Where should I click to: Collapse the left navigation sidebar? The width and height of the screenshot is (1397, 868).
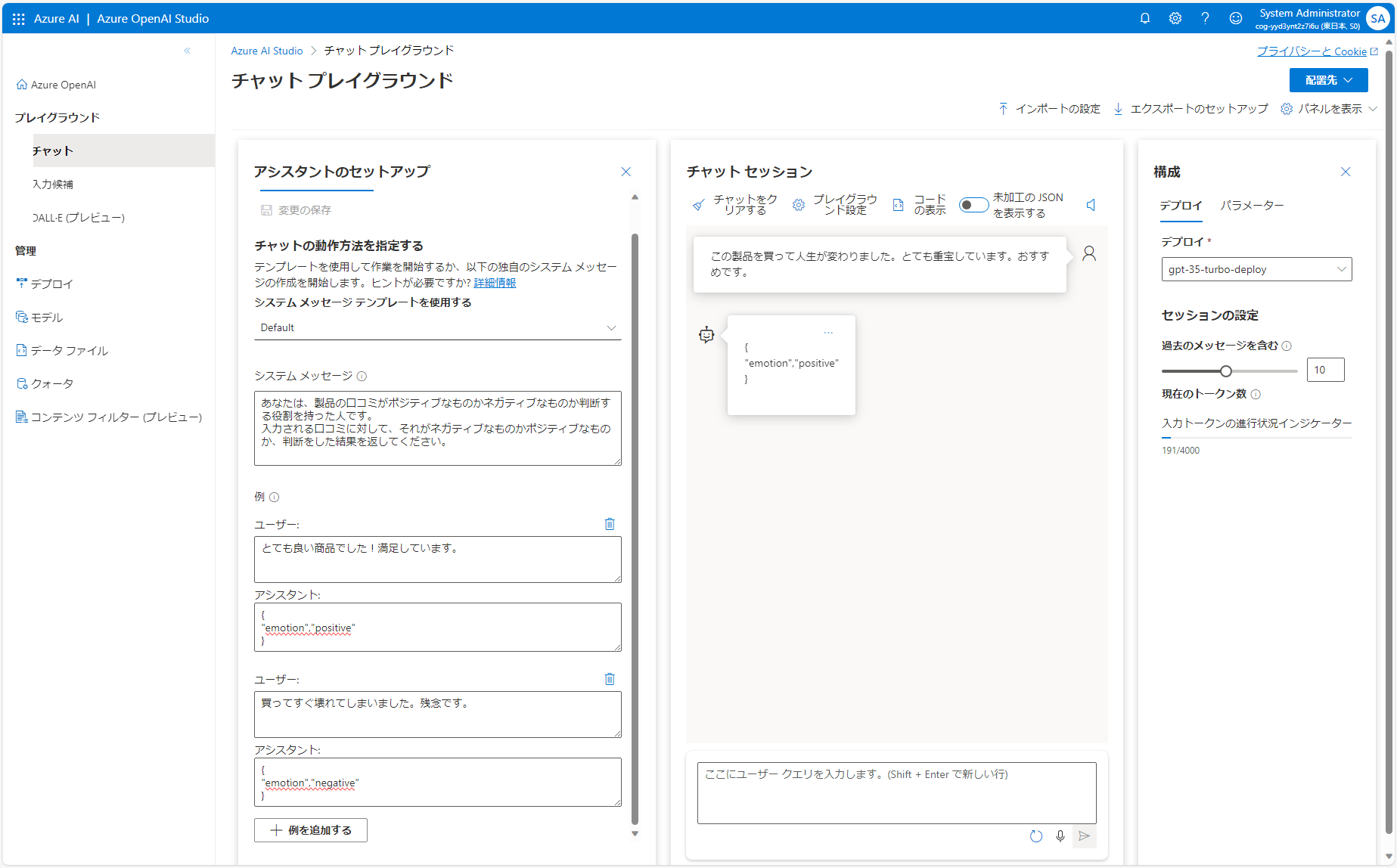[x=187, y=51]
